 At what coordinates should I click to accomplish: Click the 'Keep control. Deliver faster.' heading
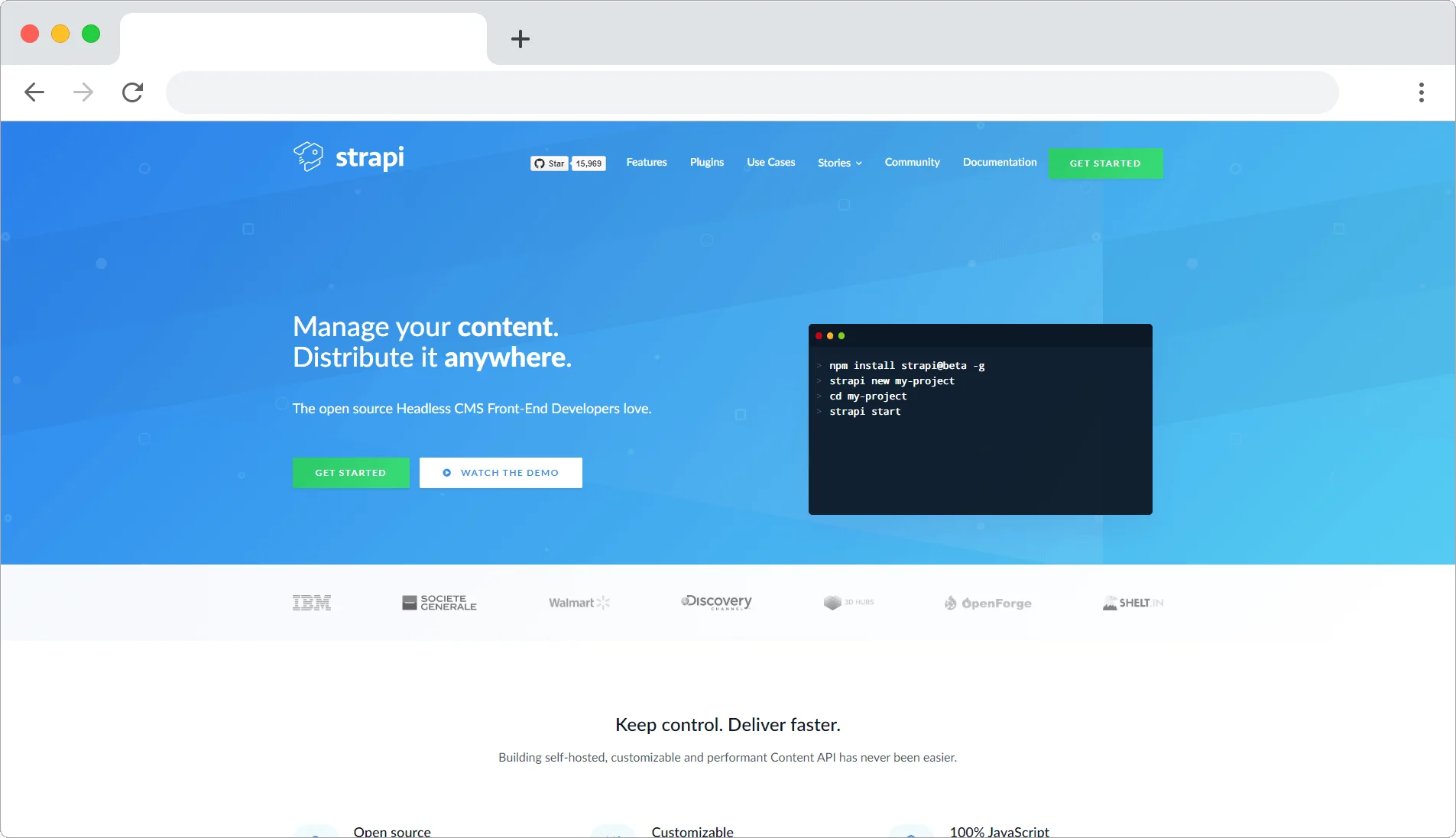click(x=728, y=725)
